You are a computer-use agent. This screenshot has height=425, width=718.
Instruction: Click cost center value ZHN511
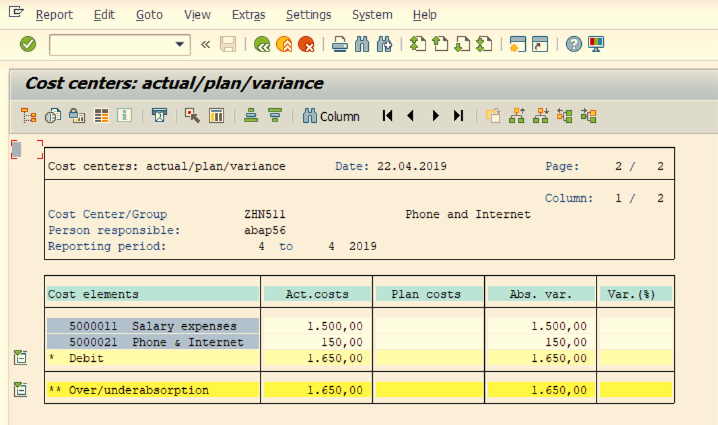coord(265,214)
